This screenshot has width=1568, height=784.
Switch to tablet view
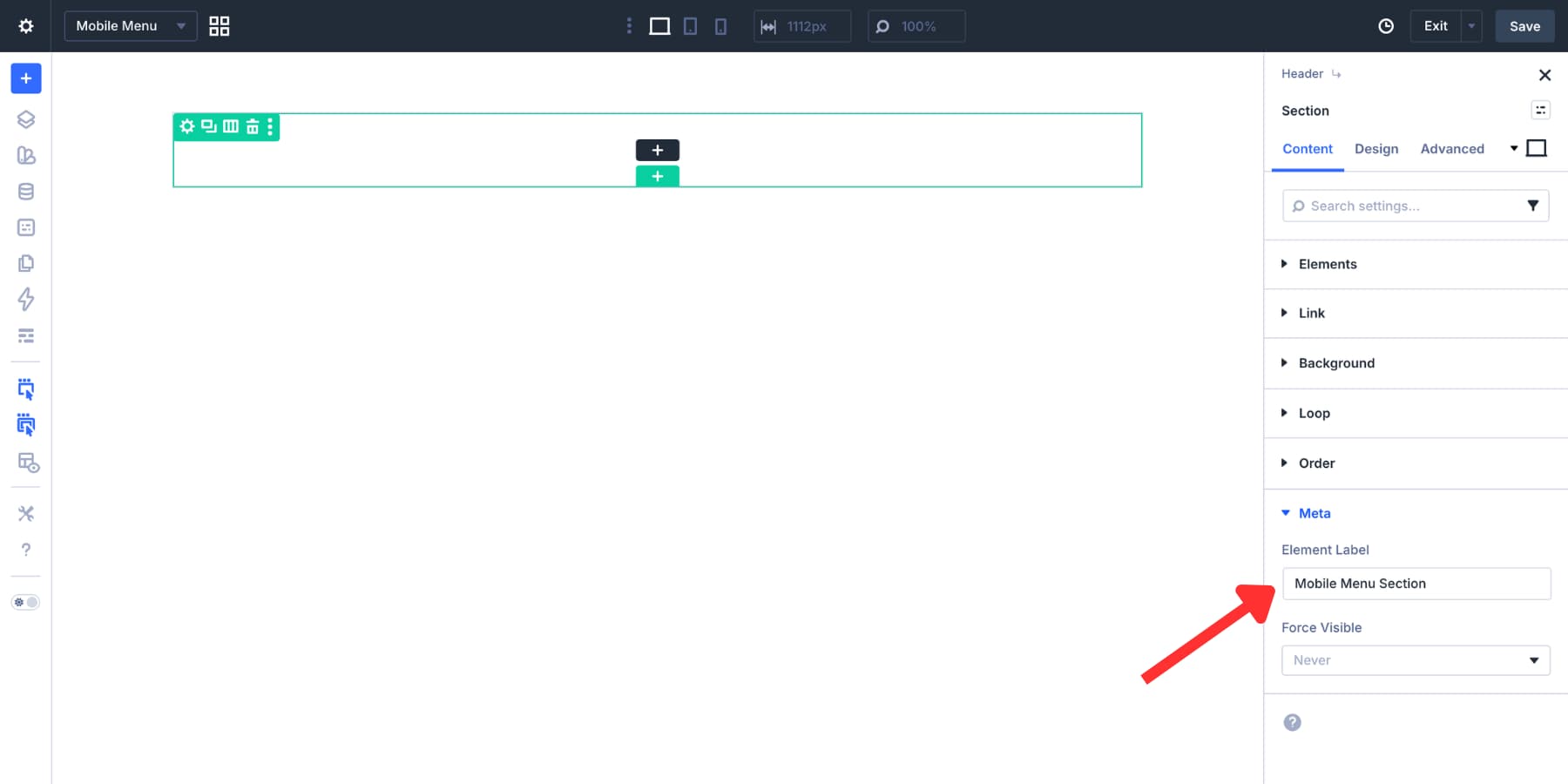pos(690,26)
